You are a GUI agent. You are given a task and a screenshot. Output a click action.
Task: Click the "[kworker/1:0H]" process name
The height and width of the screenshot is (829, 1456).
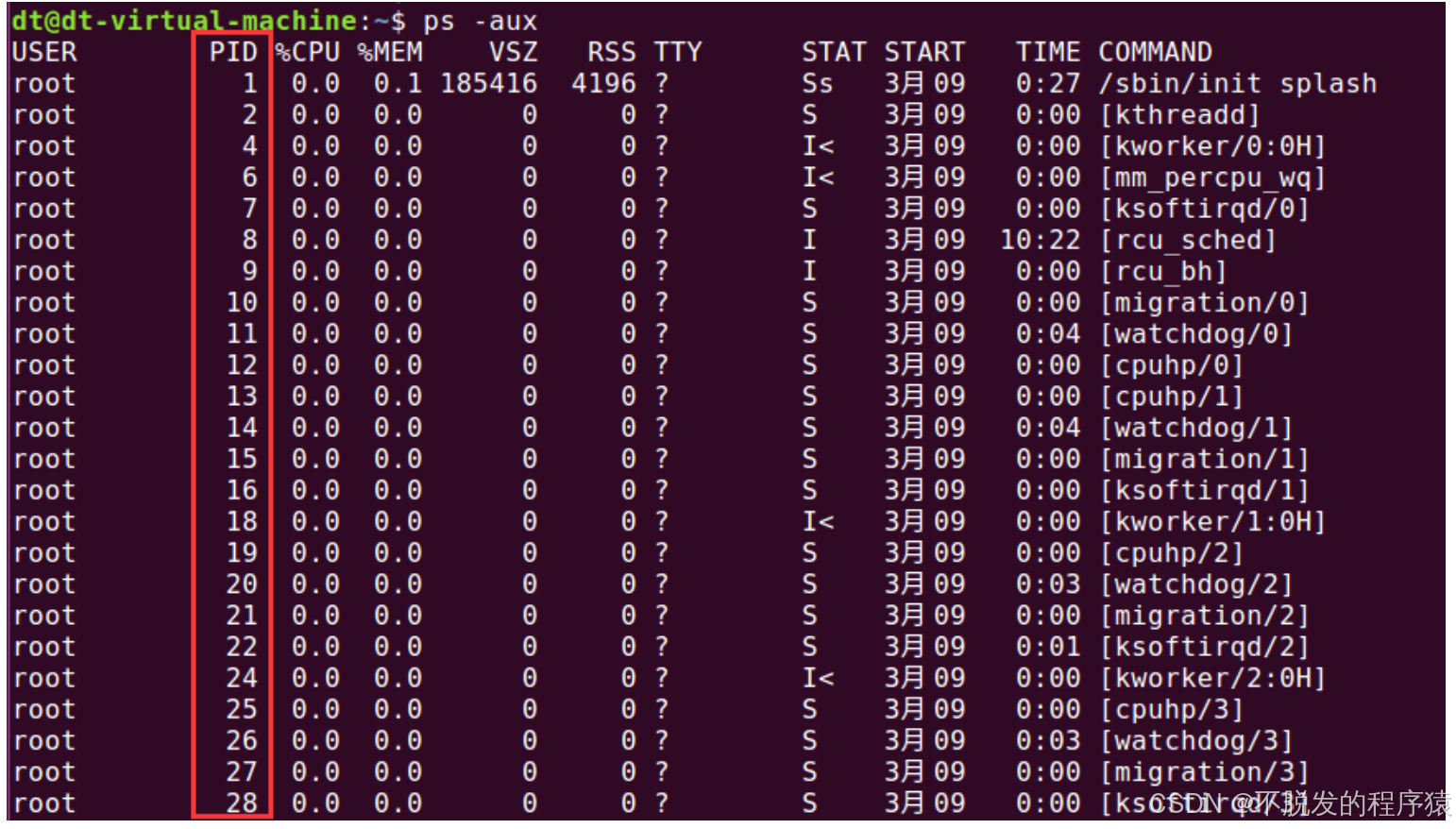(1213, 521)
